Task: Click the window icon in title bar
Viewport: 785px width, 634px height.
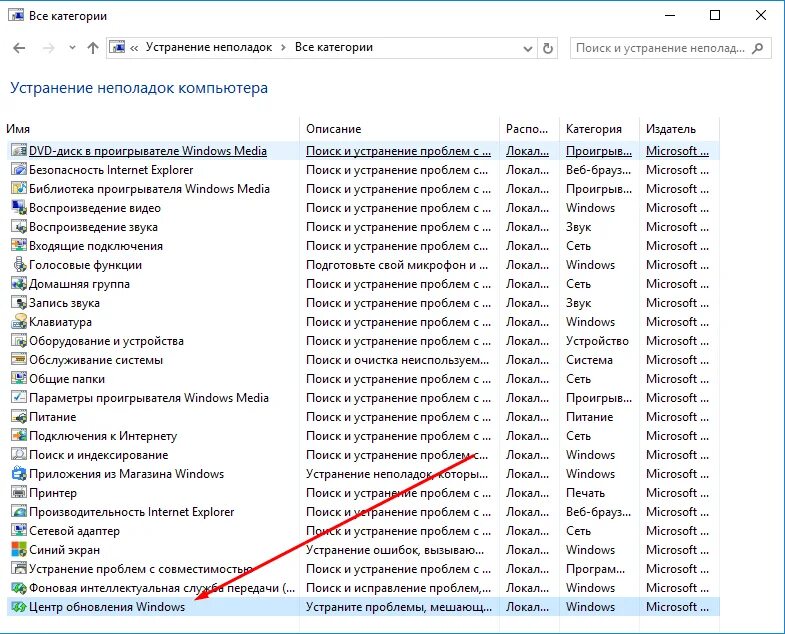Action: click(16, 15)
